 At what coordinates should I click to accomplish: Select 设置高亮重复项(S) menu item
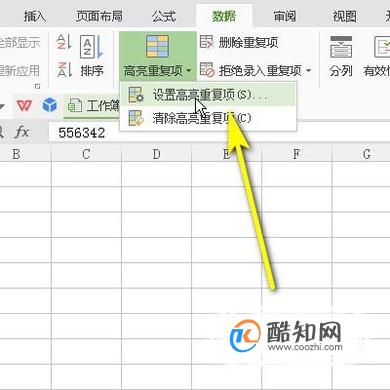click(x=208, y=95)
